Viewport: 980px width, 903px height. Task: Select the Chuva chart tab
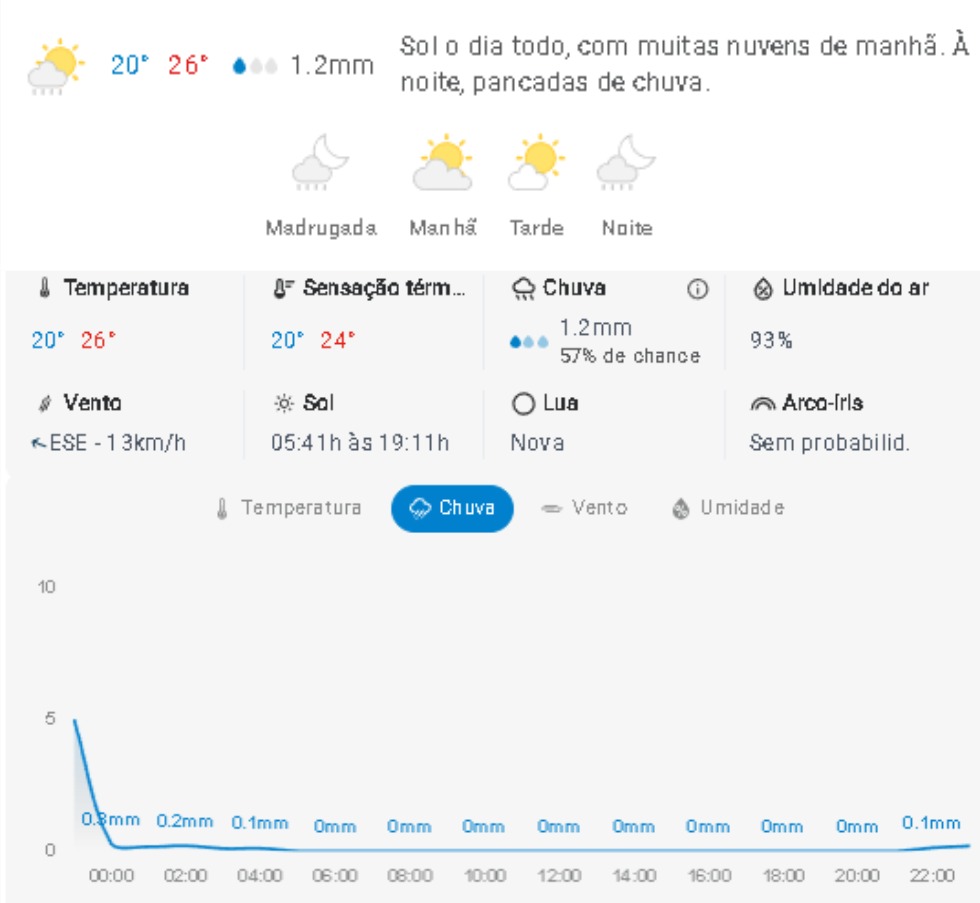click(x=452, y=508)
